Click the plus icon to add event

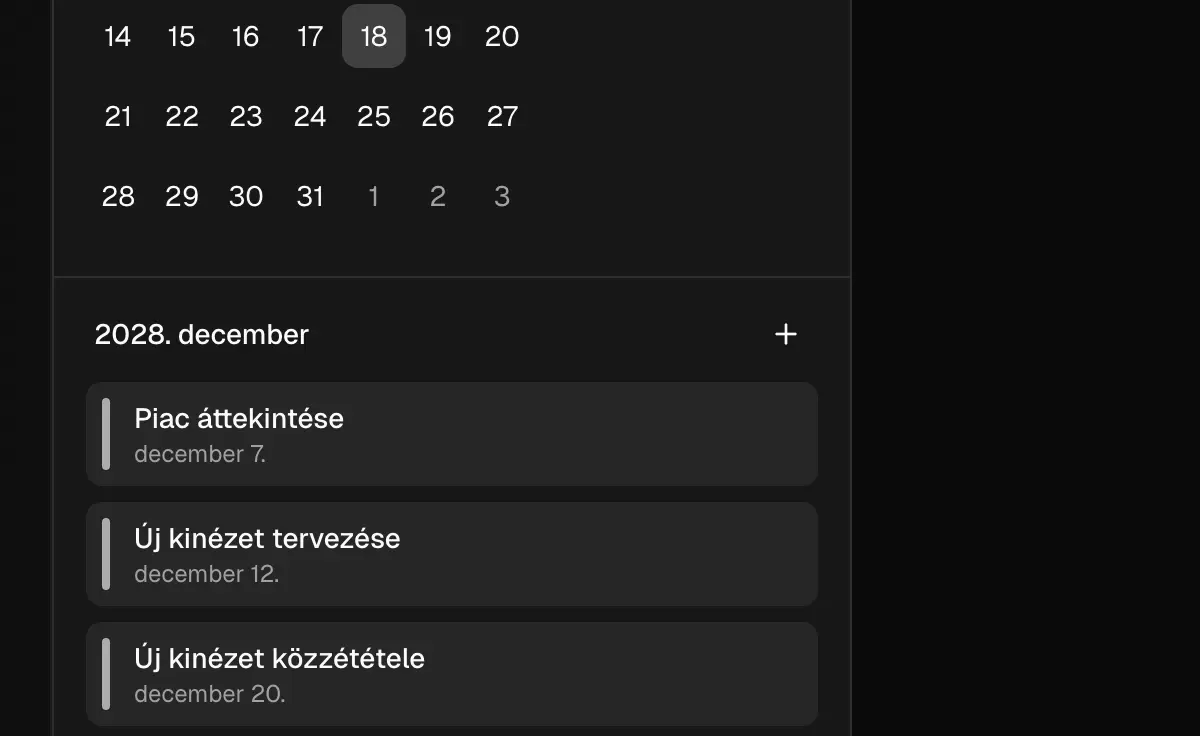[786, 334]
